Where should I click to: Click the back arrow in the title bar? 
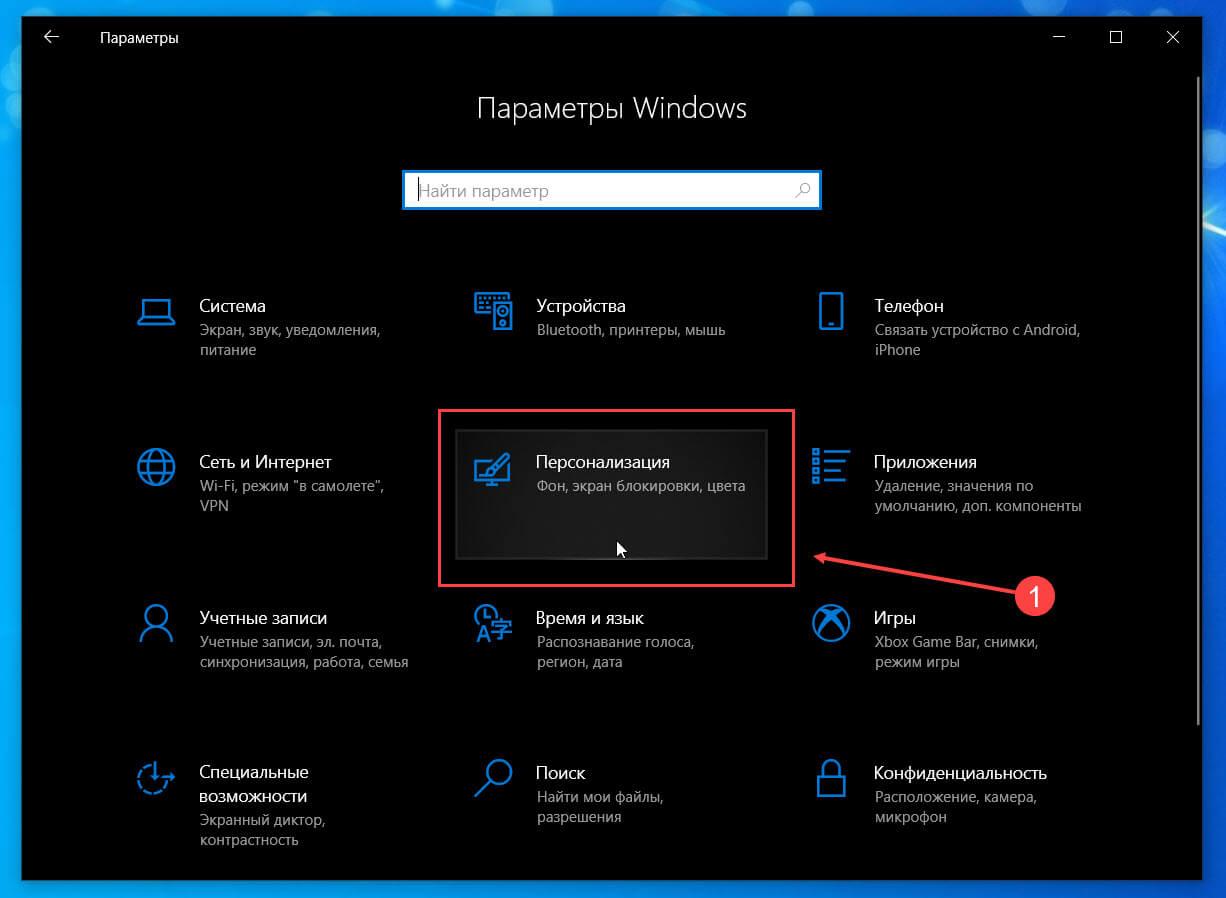tap(51, 38)
